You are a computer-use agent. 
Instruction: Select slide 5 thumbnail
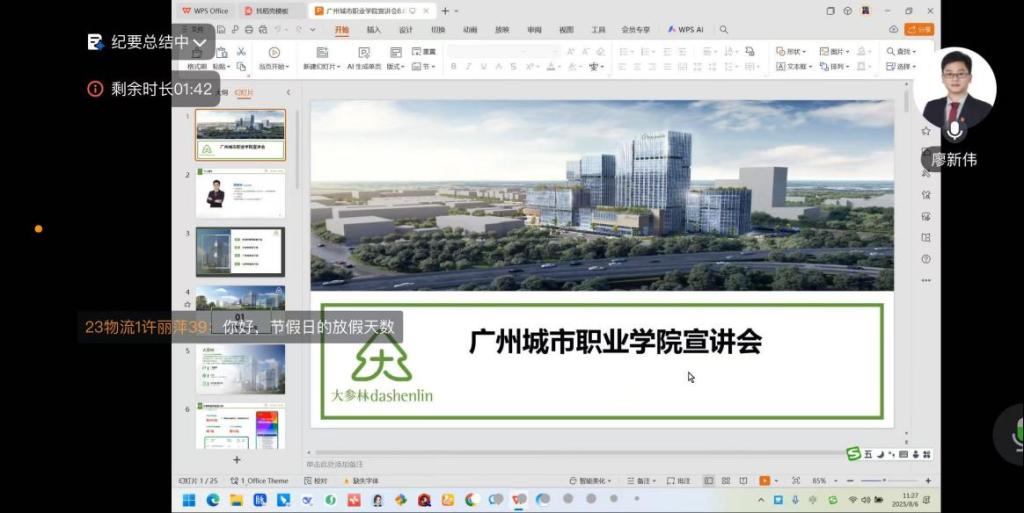[x=240, y=369]
